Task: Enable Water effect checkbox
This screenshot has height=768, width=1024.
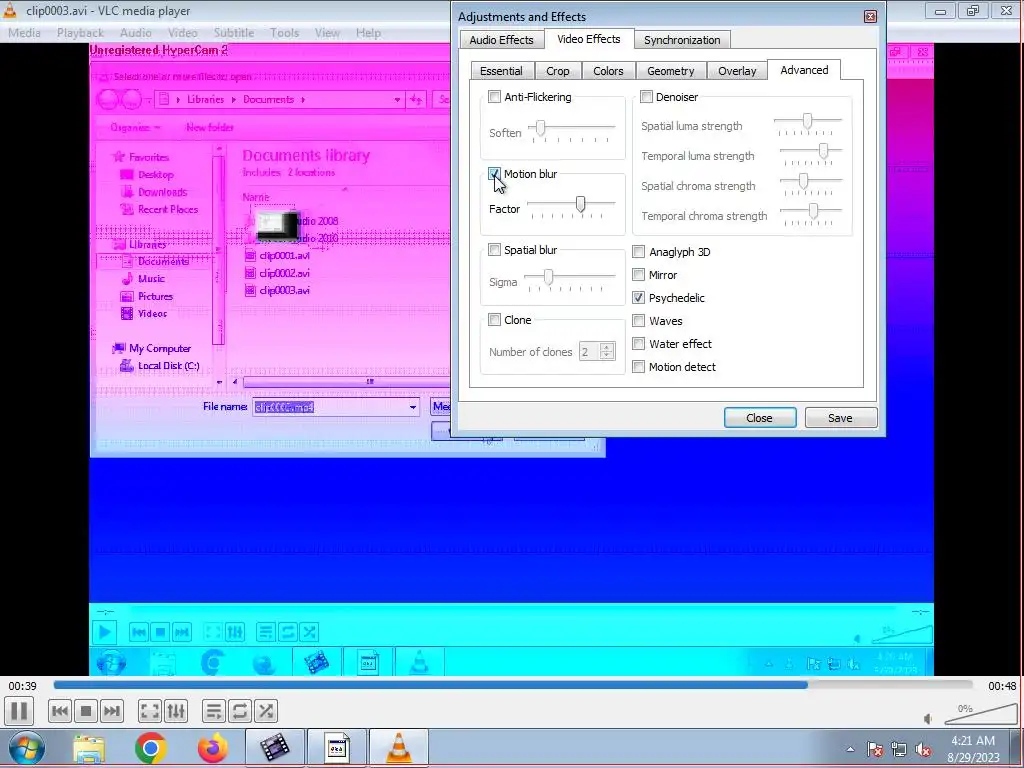Action: point(639,344)
